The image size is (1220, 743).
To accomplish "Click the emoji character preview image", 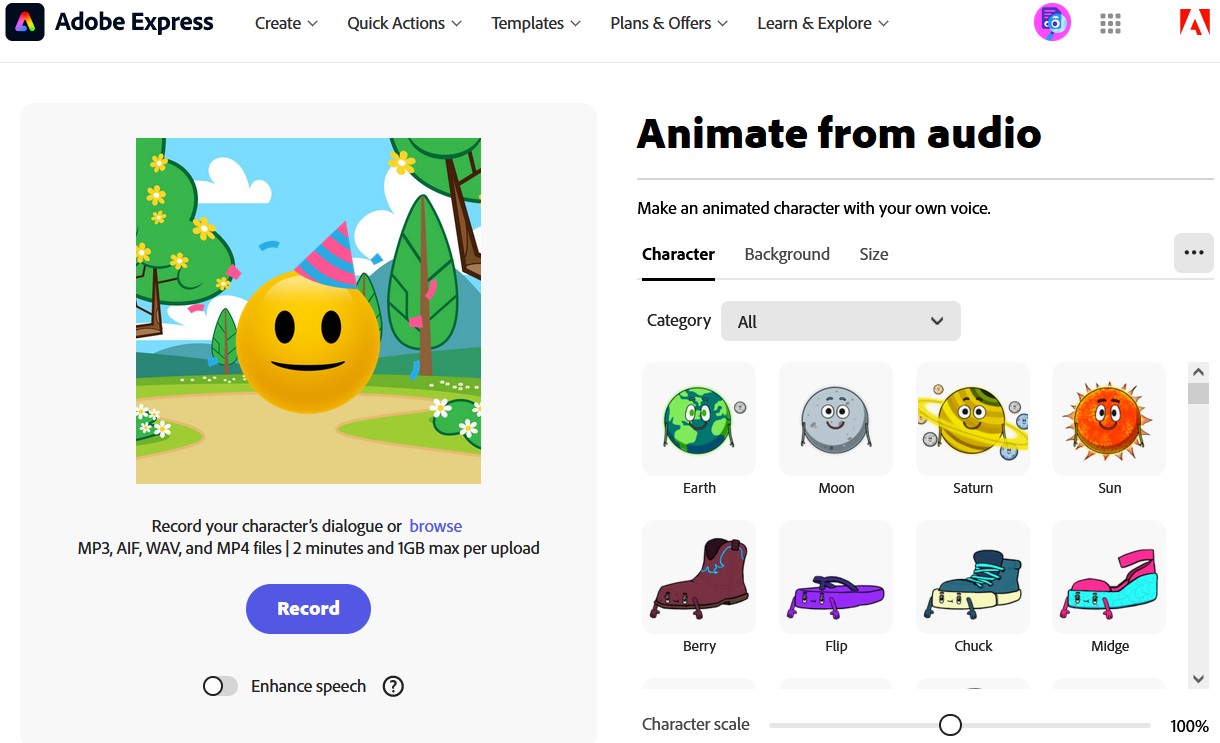I will pos(308,311).
